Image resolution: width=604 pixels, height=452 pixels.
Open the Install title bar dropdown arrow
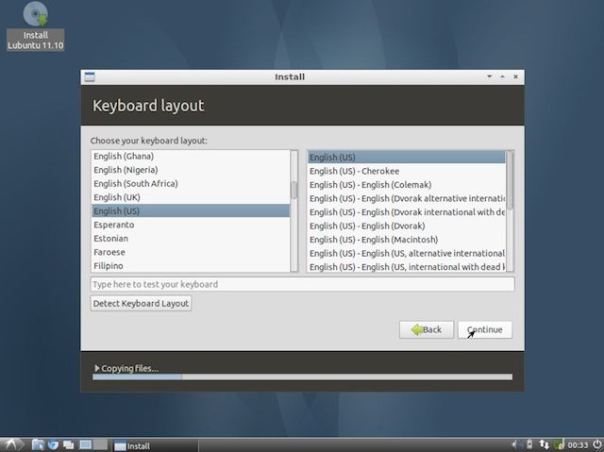click(x=489, y=76)
